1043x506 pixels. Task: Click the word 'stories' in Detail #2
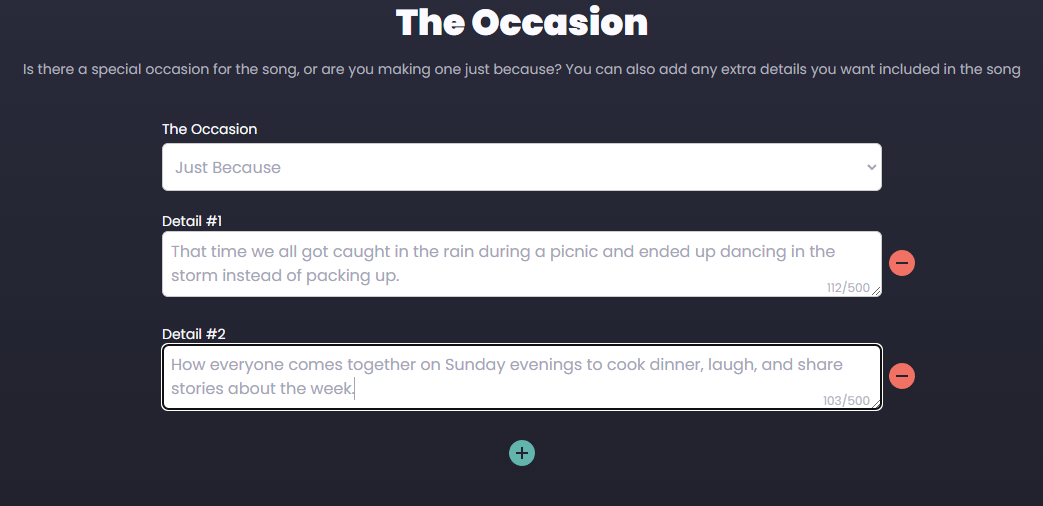(x=197, y=389)
